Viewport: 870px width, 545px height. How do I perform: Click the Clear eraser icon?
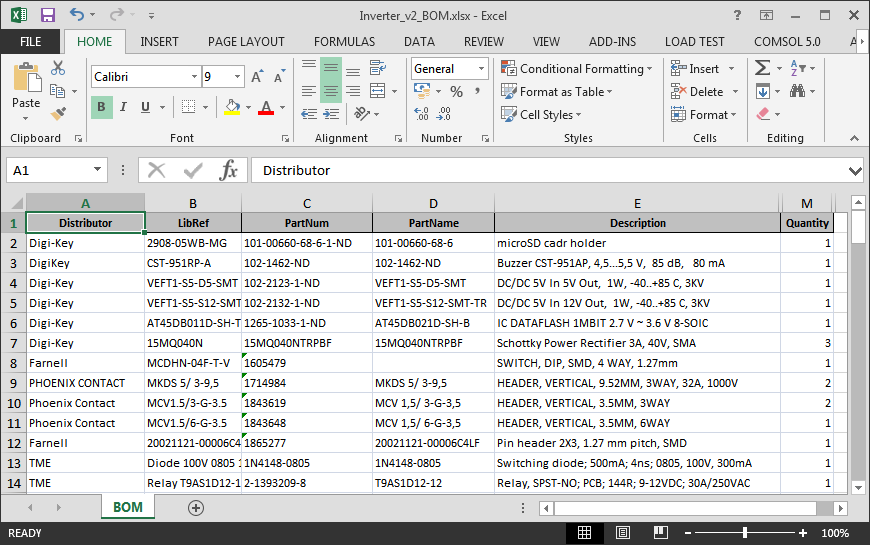point(763,114)
